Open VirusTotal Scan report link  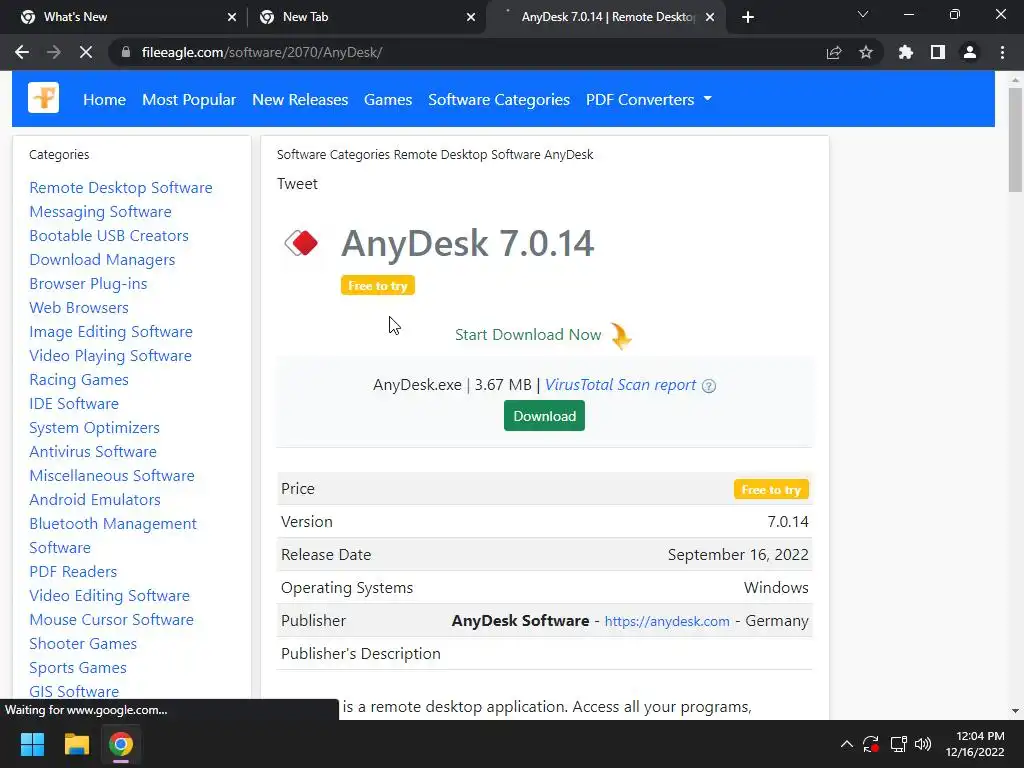click(620, 385)
